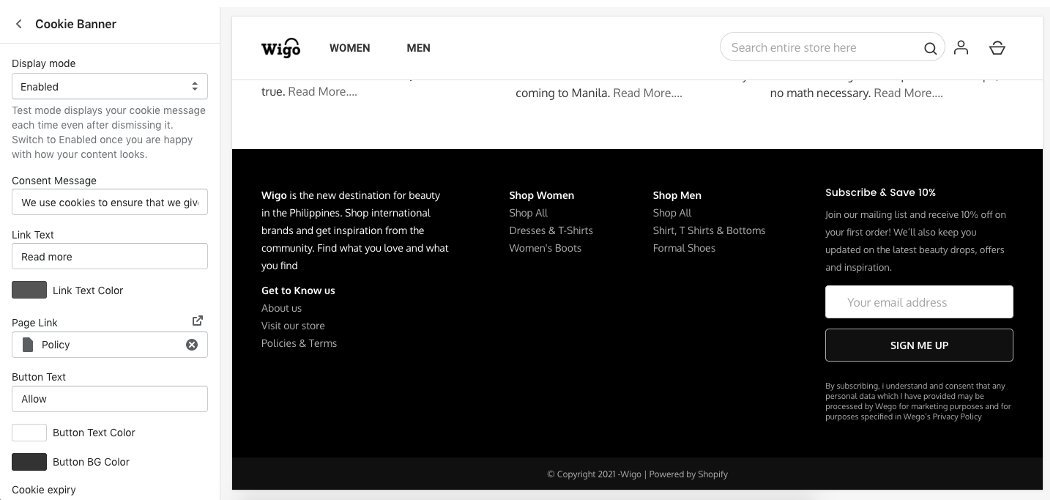Open the Women's Boots footer link
The height and width of the screenshot is (500, 1050).
[545, 248]
